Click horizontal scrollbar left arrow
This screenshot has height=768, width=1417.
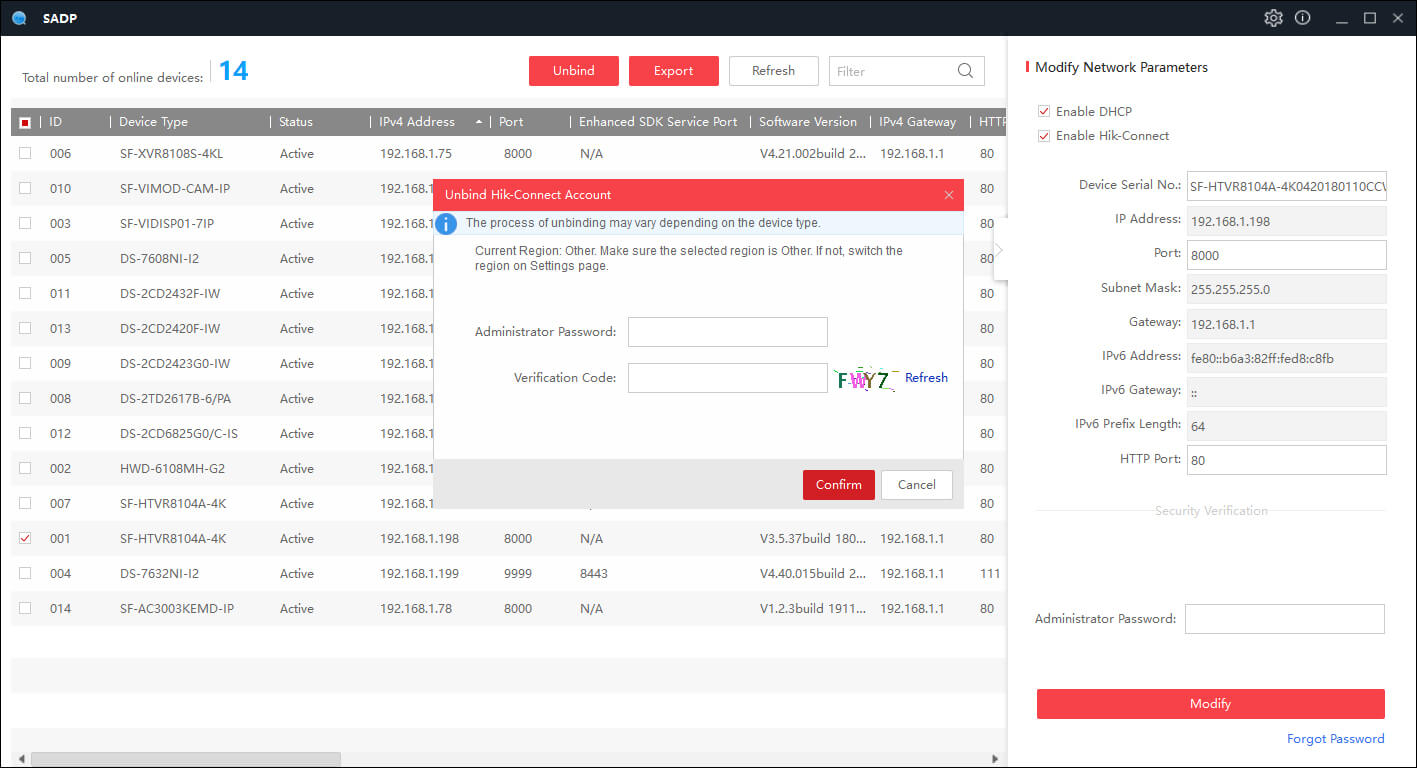pyautogui.click(x=19, y=760)
